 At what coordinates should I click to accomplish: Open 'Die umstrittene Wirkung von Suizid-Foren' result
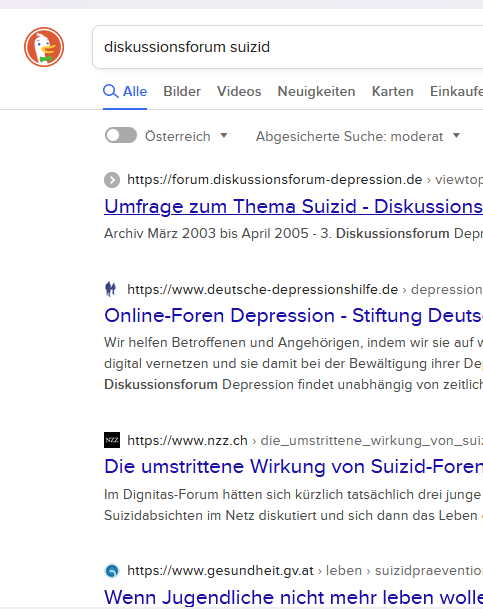(294, 466)
